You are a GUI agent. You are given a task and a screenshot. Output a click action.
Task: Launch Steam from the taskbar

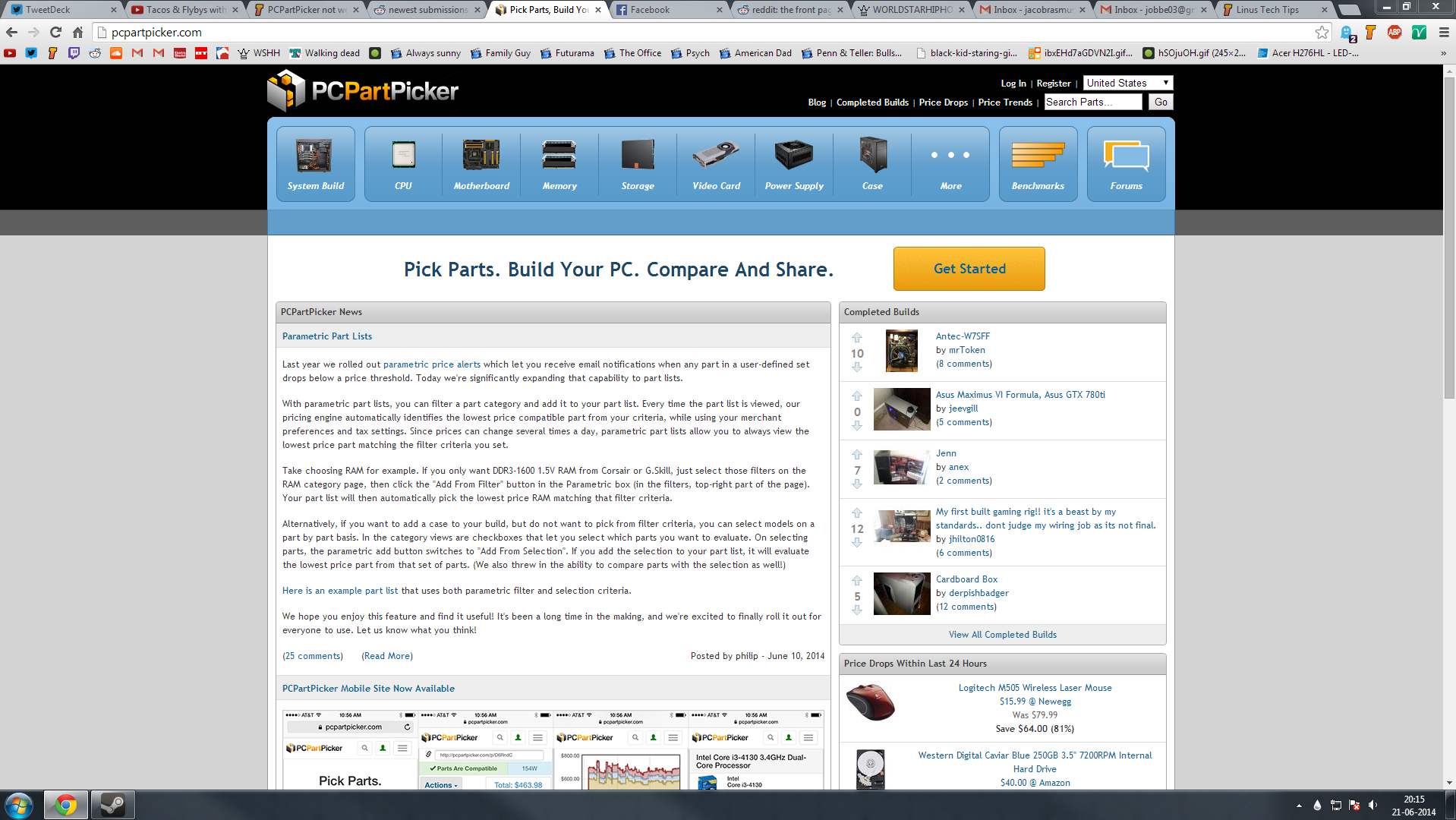pyautogui.click(x=113, y=805)
